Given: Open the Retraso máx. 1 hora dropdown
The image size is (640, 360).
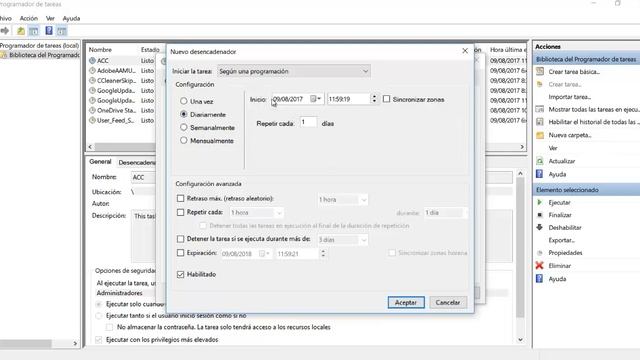Looking at the screenshot, I should coord(343,200).
